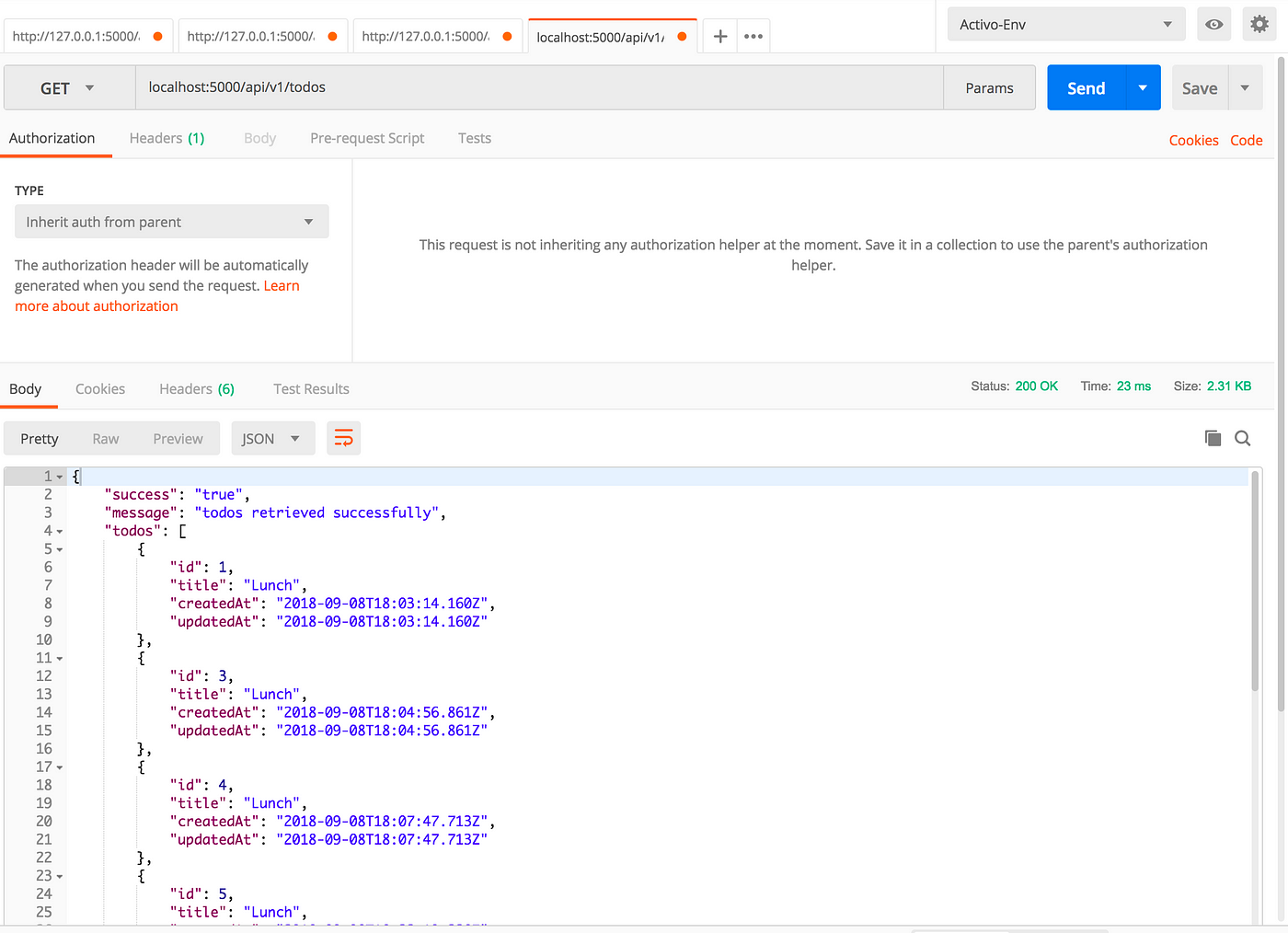Toggle environment quick look eye icon
Screen dimensions: 1288x933
pos(1214,24)
